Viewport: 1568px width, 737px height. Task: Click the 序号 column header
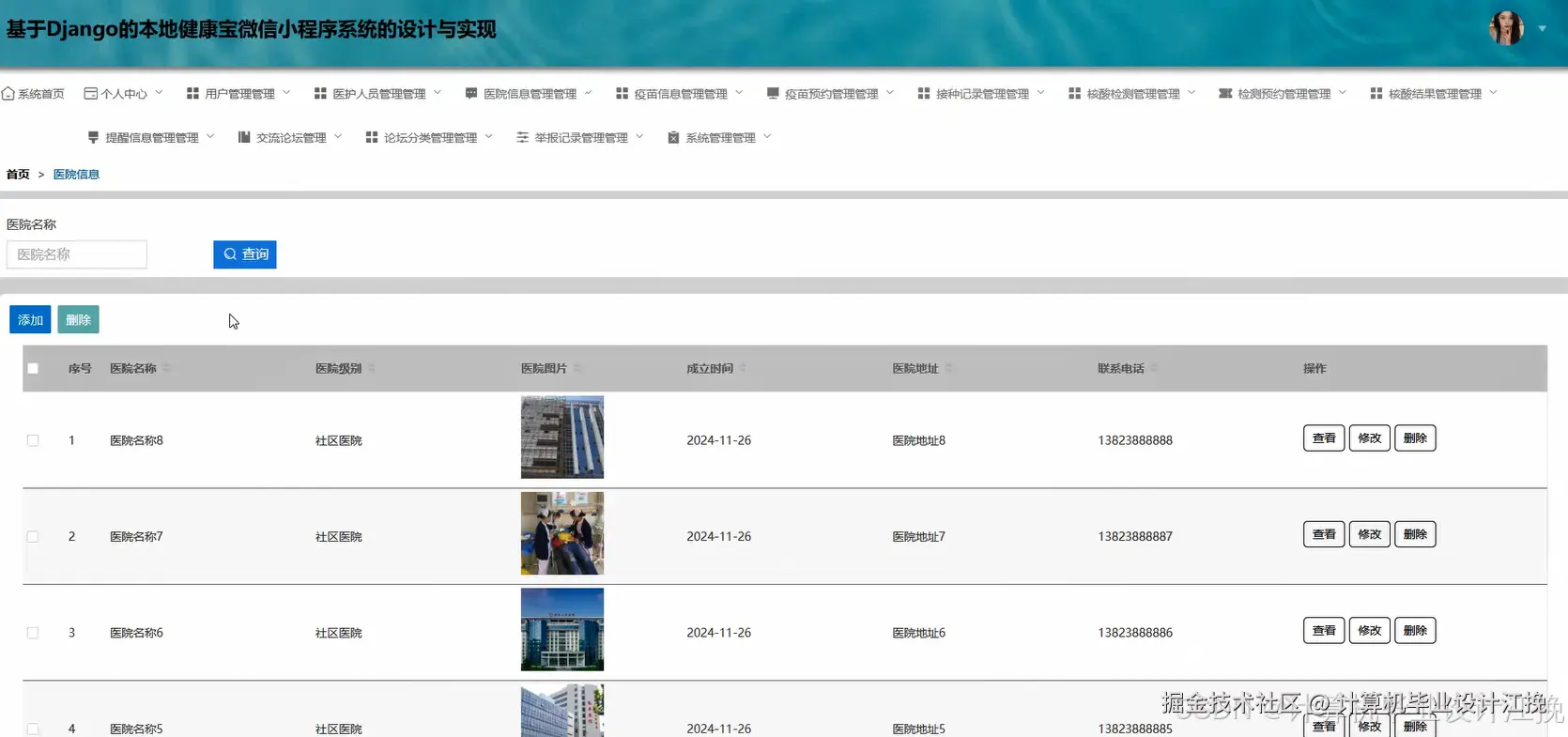tap(80, 368)
